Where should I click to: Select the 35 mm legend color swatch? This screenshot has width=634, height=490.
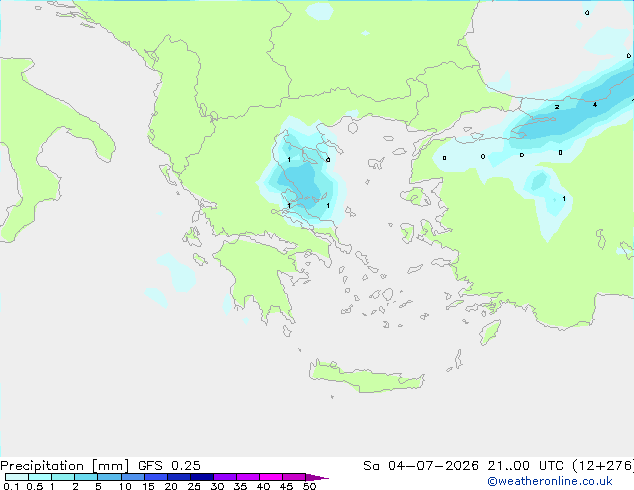[x=248, y=477]
